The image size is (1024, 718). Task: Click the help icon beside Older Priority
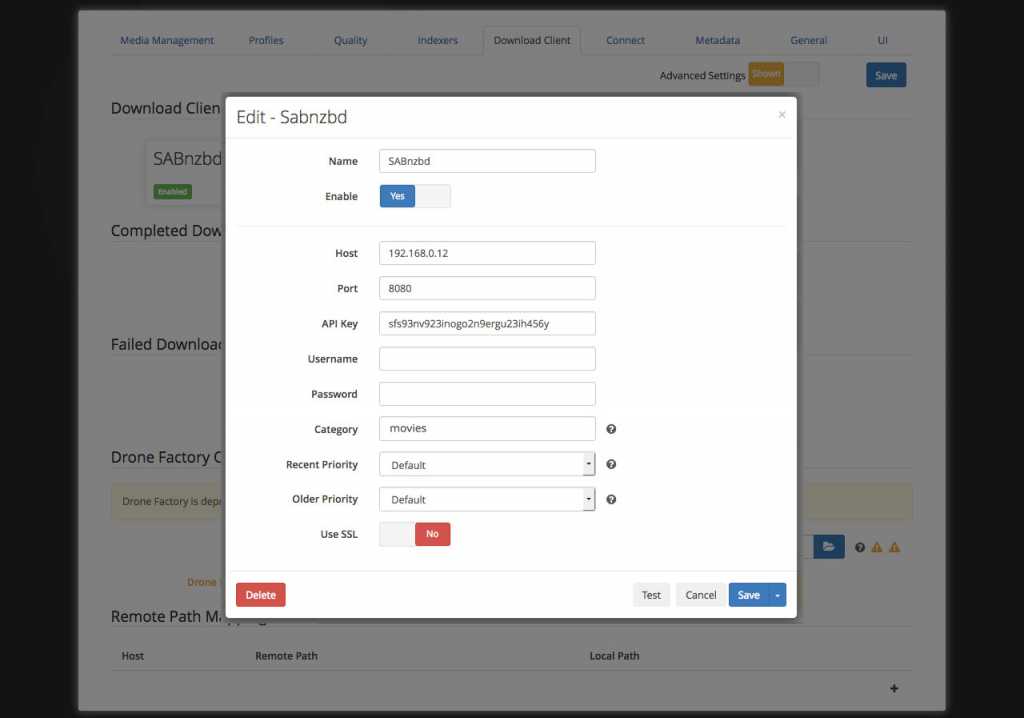pyautogui.click(x=610, y=499)
